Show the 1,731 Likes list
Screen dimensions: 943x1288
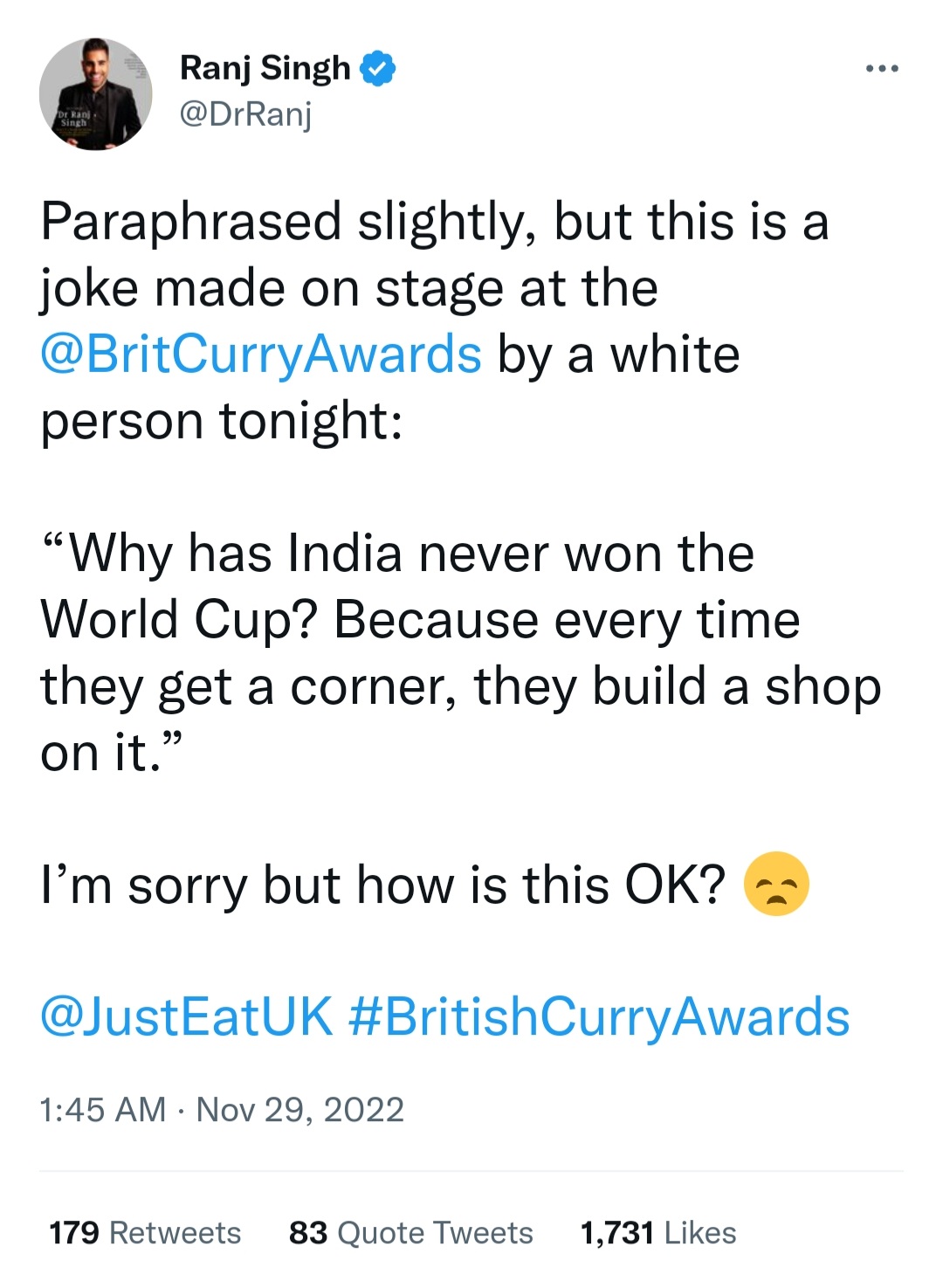[658, 1233]
